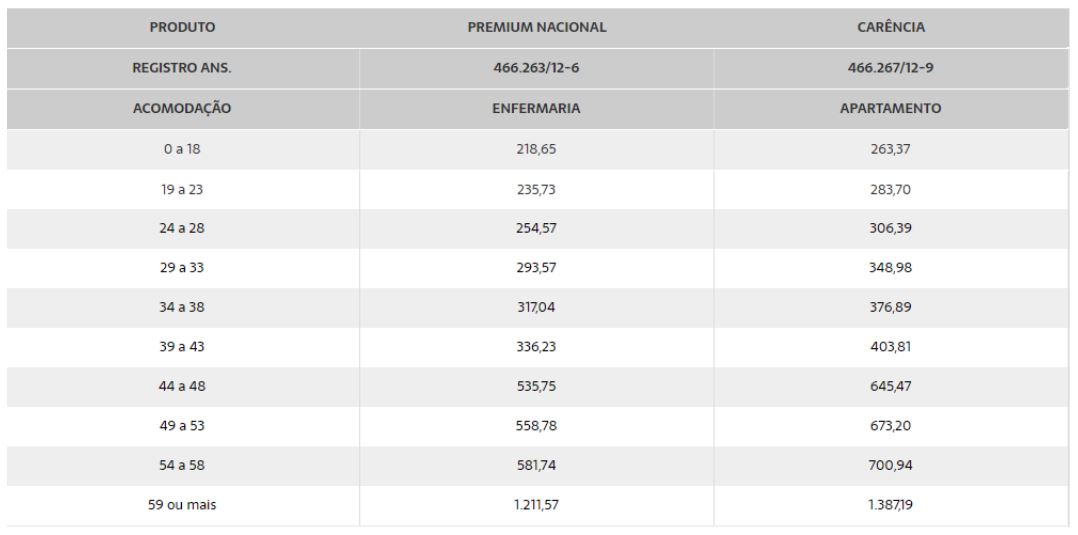
Task: Select the 44 a 48 age range
Action: 183,387
